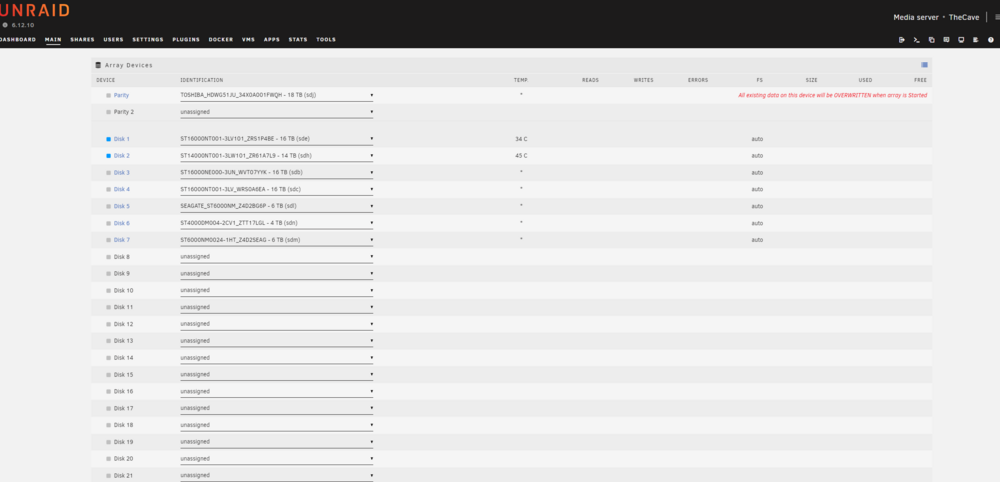Viewport: 1000px width, 482px height.
Task: Open the Settings menu
Action: pos(148,40)
